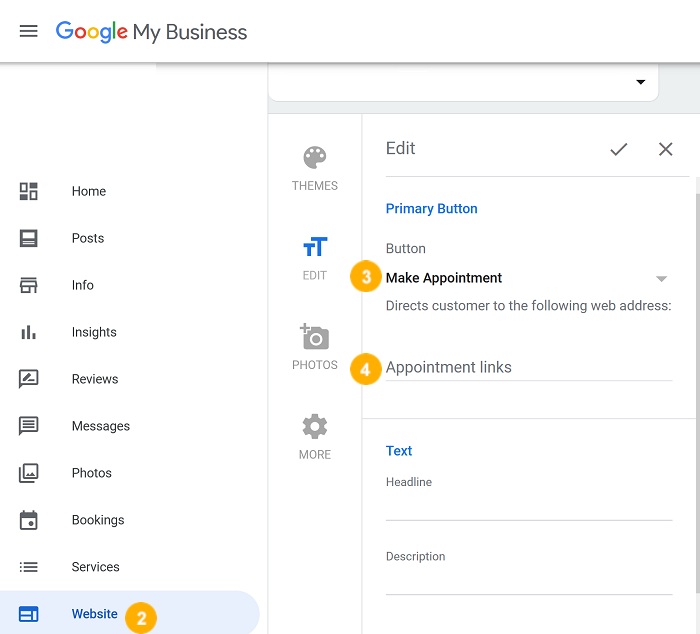
Task: Click the 'Button' field label
Action: pyautogui.click(x=405, y=248)
